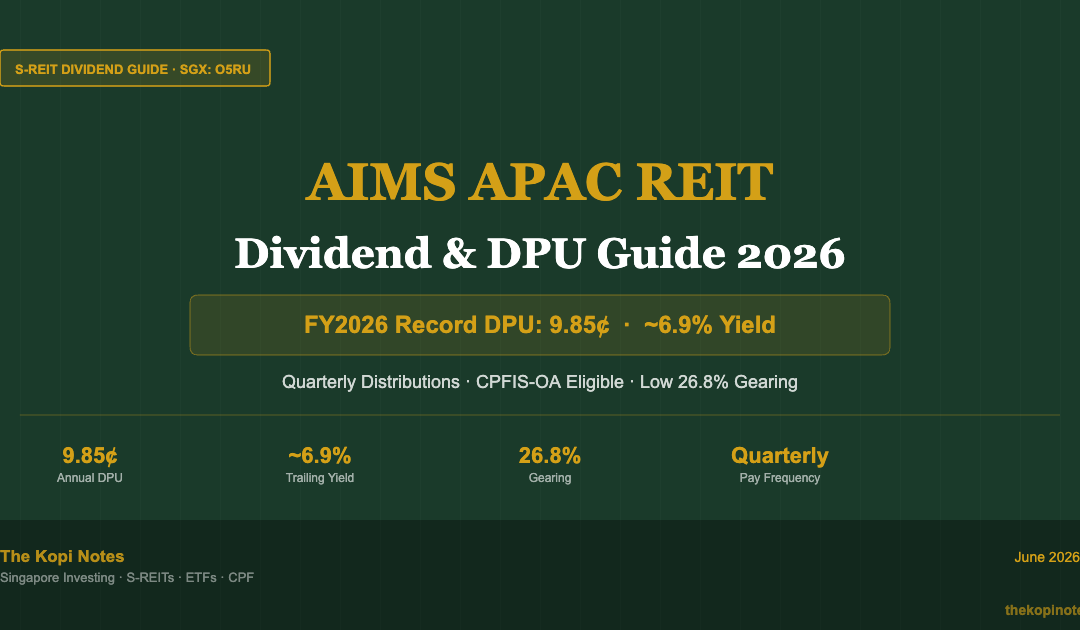Screen dimensions: 1080x630
Task: Click the ~6.9% stat value
Action: click(320, 456)
